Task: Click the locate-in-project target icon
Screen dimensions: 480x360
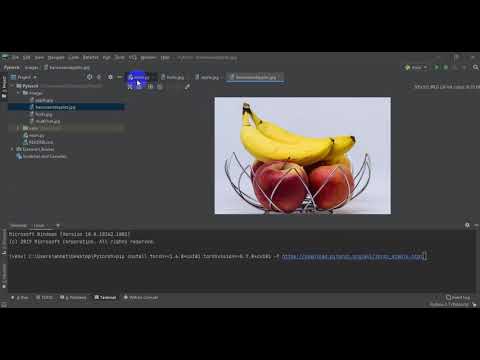Action: point(89,77)
